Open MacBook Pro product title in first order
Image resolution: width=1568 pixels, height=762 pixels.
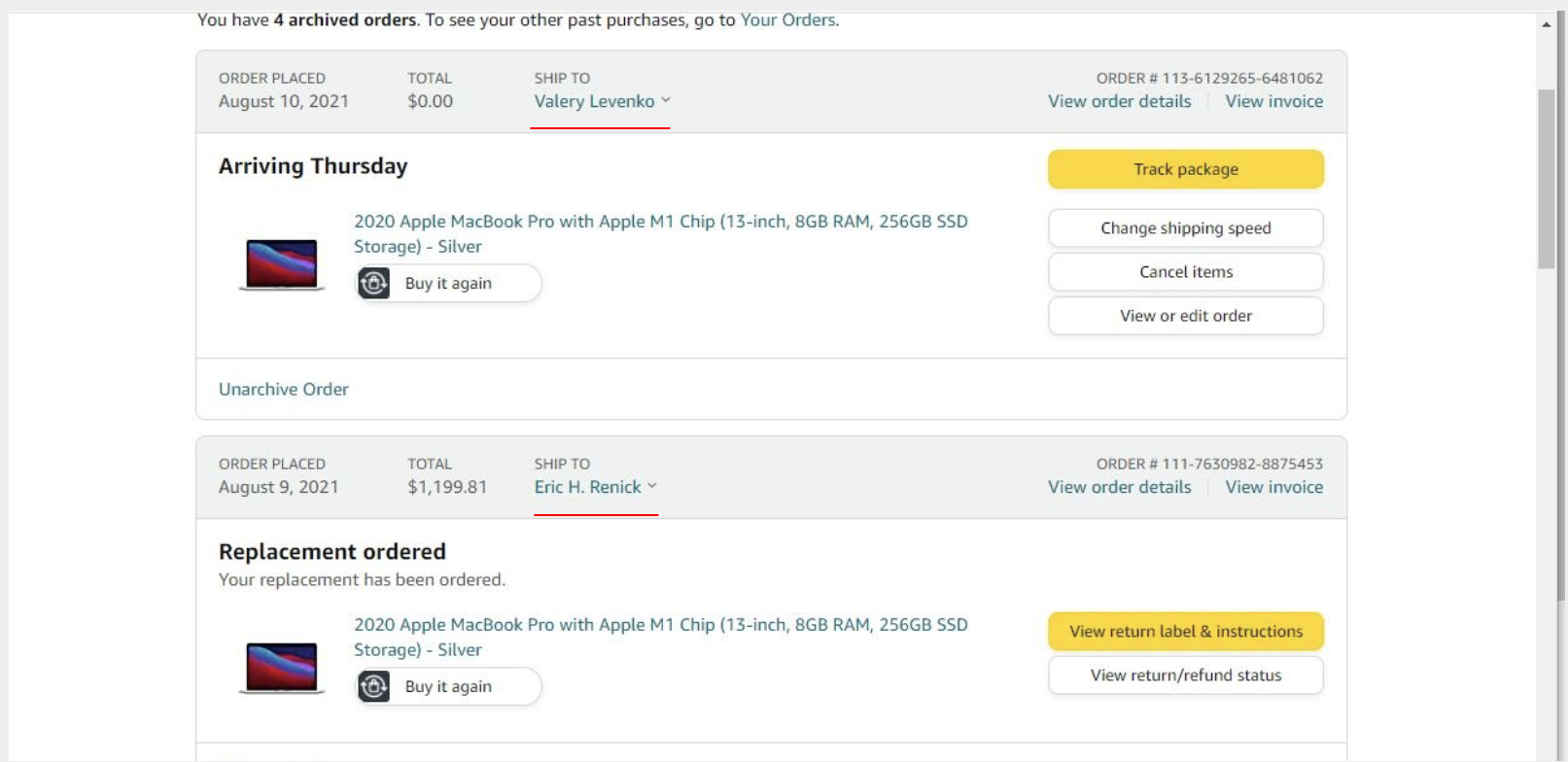[660, 222]
